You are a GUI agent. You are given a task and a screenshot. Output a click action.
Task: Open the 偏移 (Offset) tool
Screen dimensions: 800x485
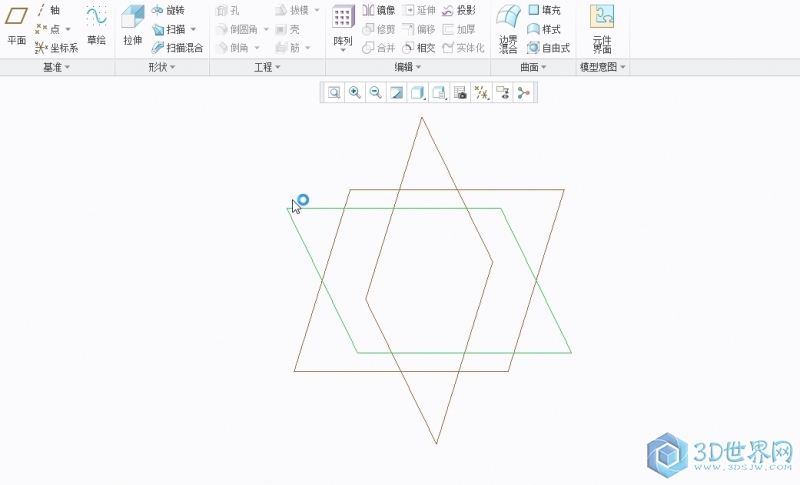[419, 29]
